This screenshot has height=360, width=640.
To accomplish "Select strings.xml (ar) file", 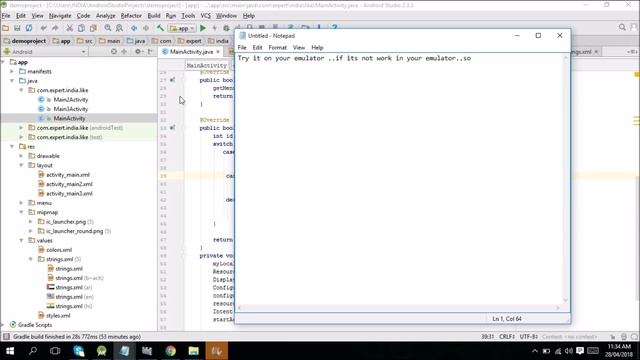I will pos(74,287).
